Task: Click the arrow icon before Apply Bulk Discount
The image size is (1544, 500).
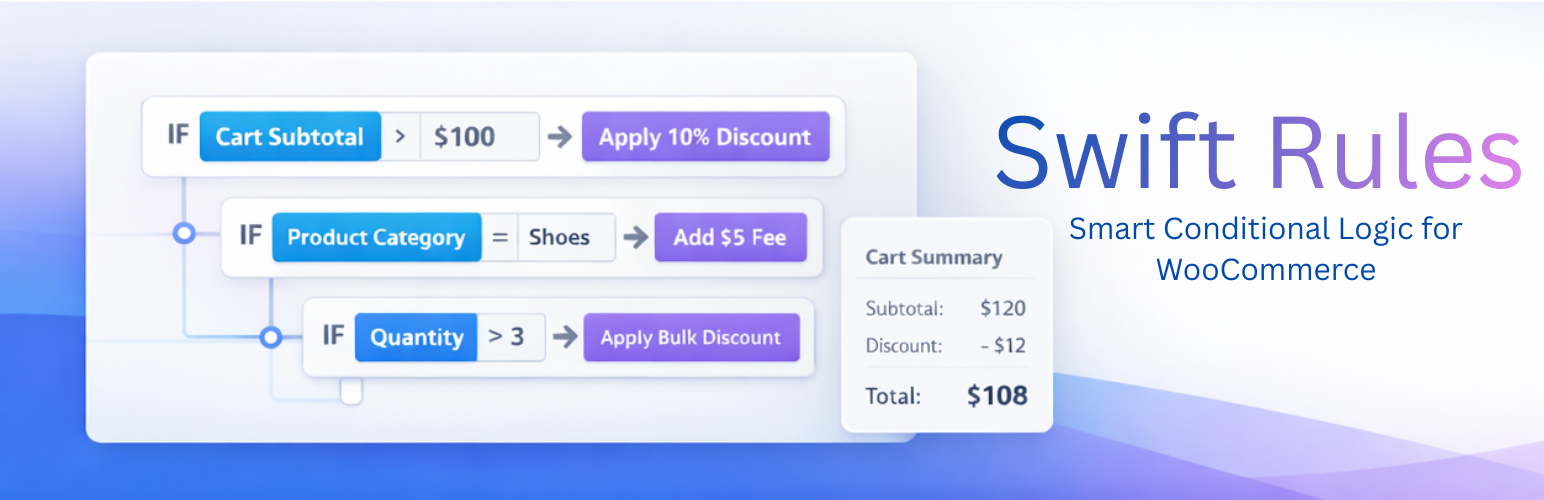Action: coord(565,337)
